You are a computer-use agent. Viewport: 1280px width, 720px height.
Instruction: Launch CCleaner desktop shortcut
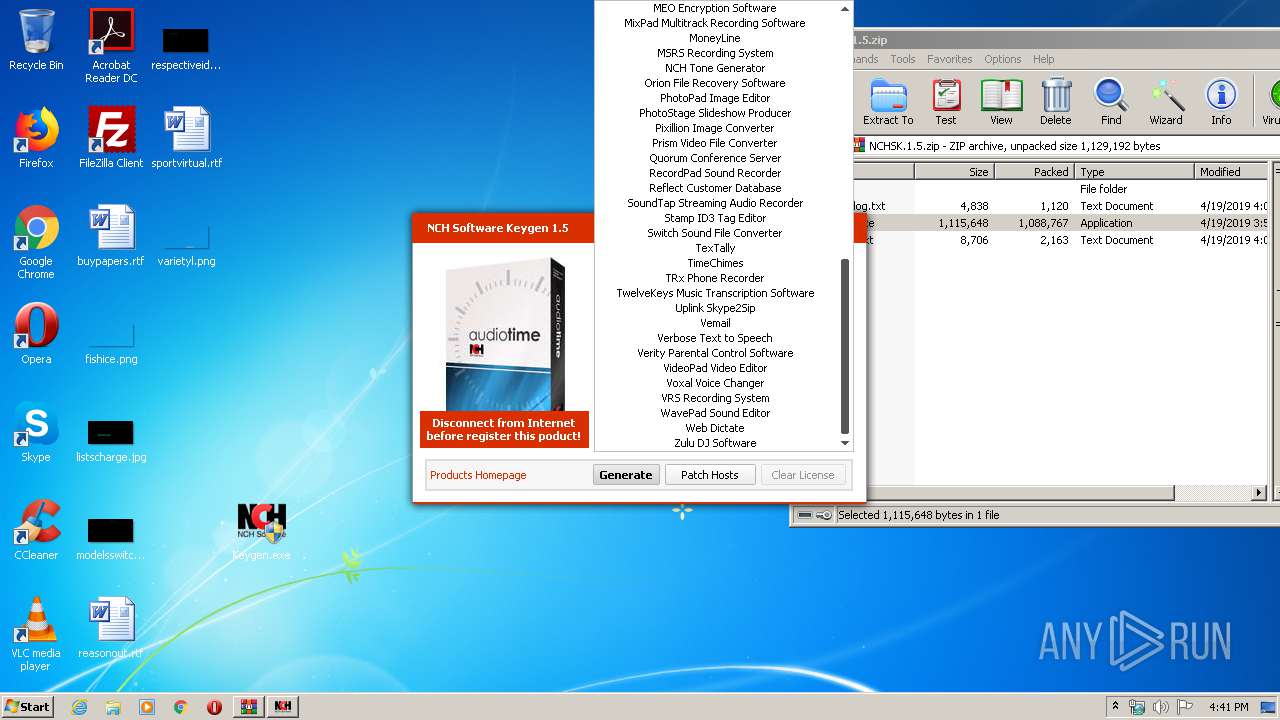[36, 530]
